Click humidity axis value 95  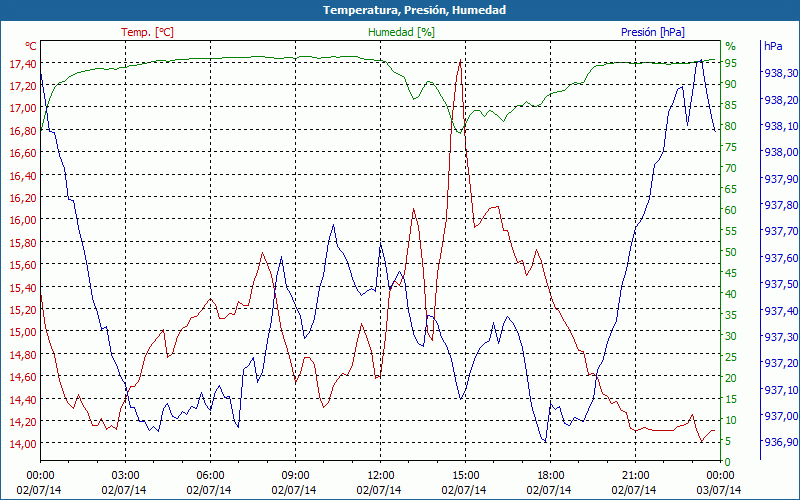[731, 63]
